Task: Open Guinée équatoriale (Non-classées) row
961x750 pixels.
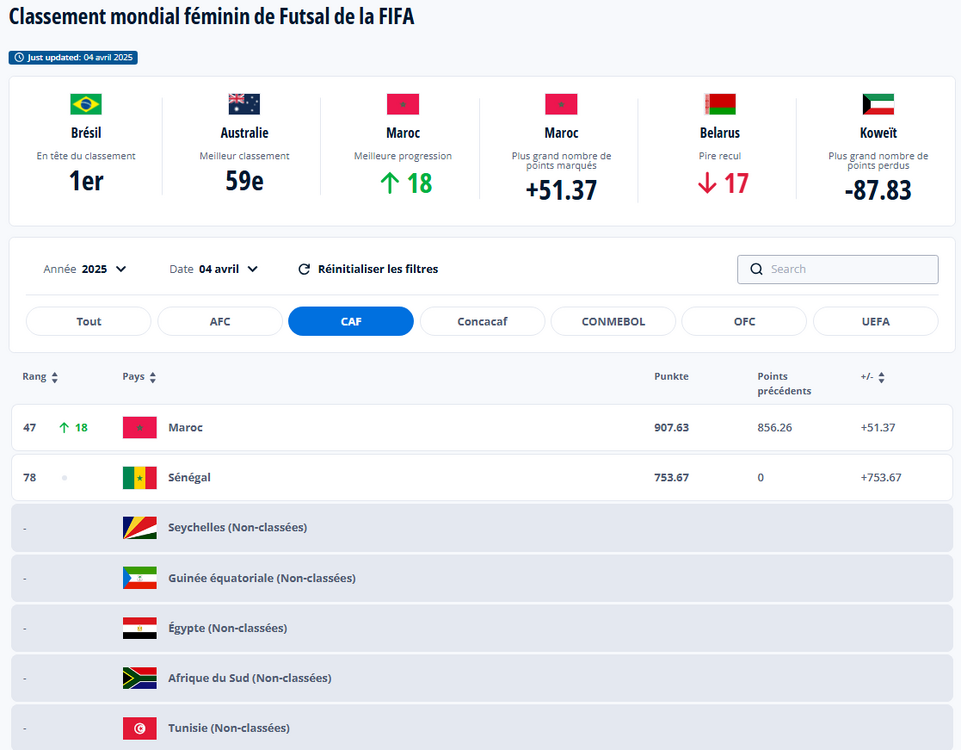Action: tap(482, 578)
